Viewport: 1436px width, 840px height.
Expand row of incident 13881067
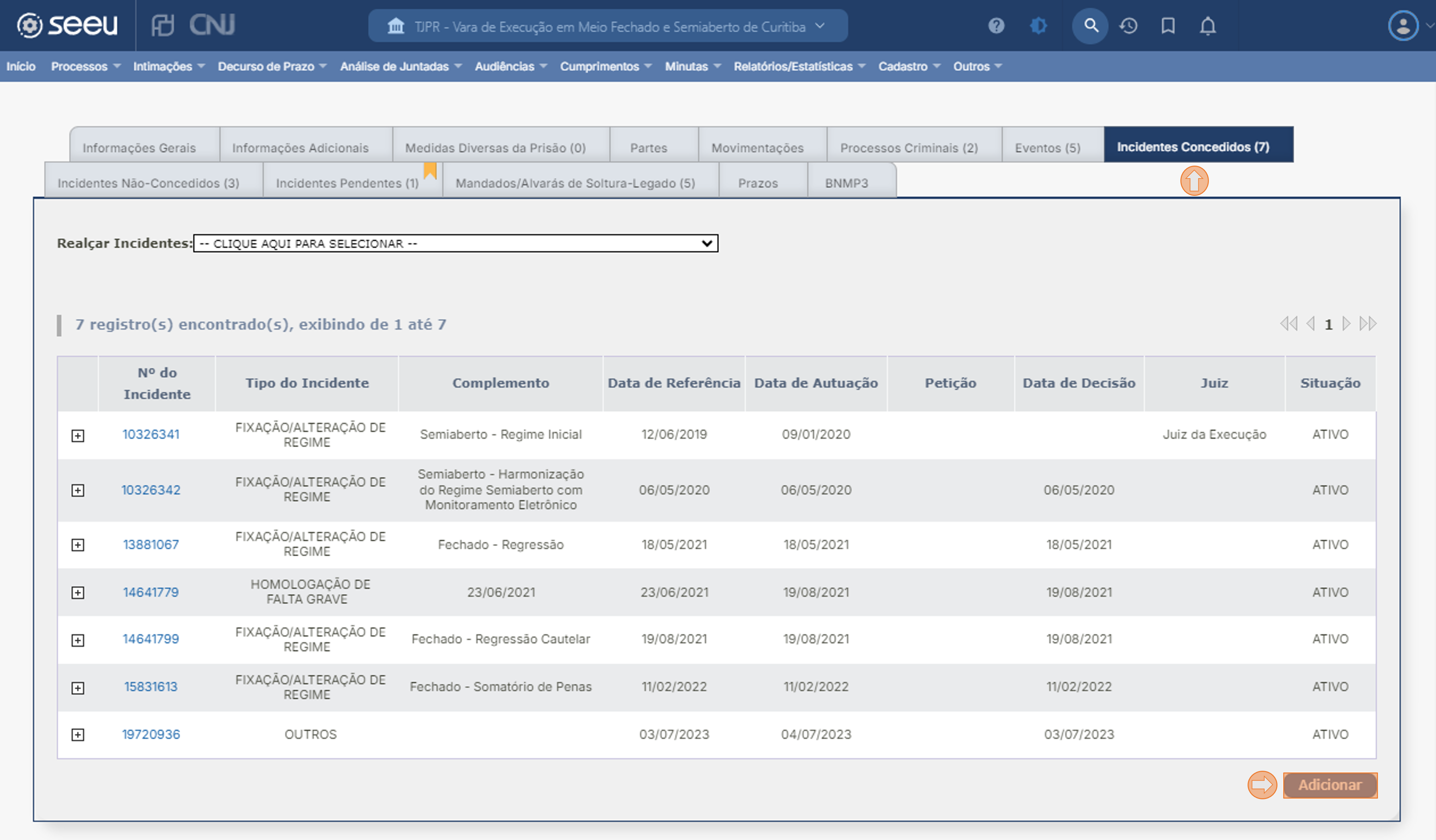click(77, 545)
